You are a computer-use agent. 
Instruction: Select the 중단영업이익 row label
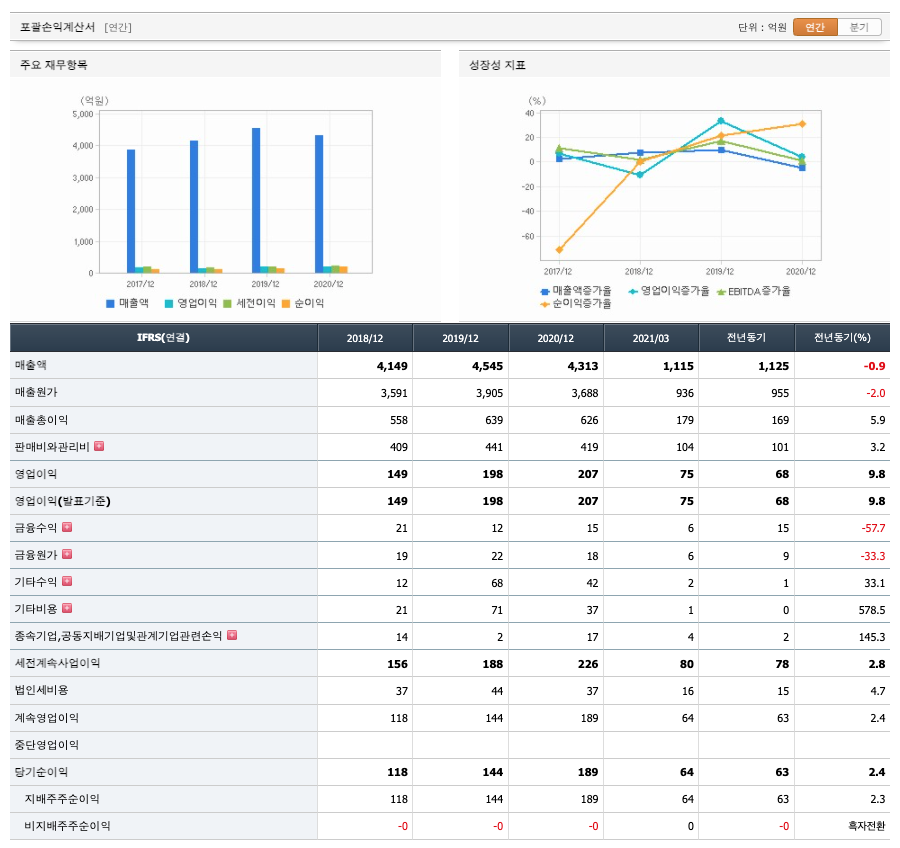click(47, 745)
